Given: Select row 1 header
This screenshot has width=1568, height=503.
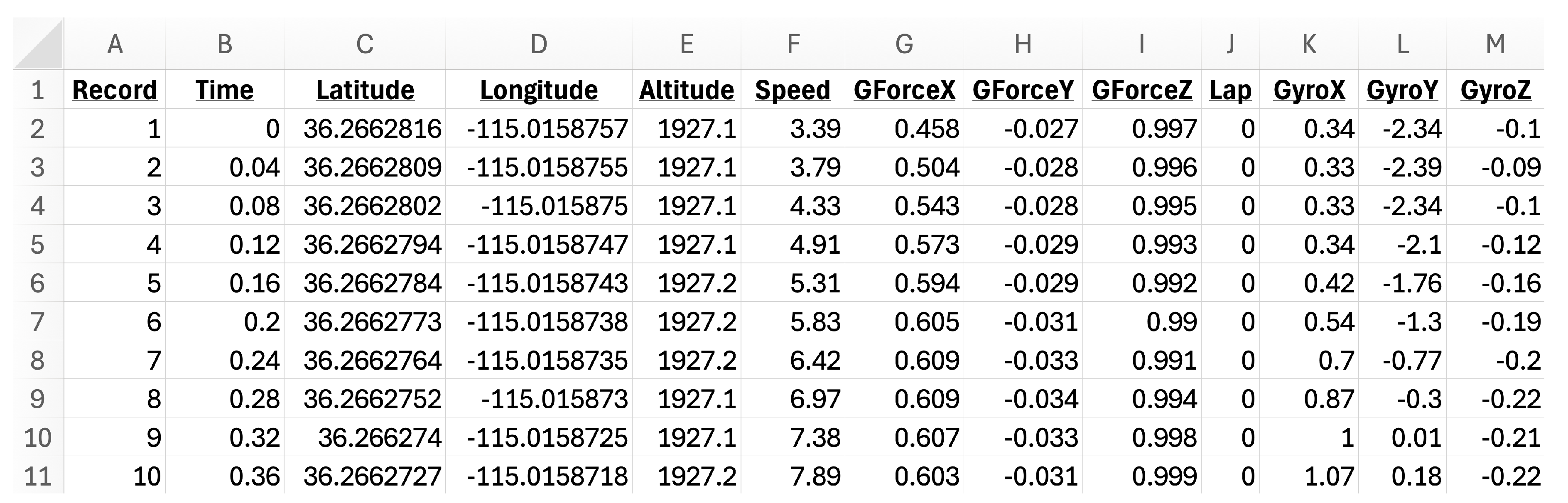Looking at the screenshot, I should click(x=38, y=90).
